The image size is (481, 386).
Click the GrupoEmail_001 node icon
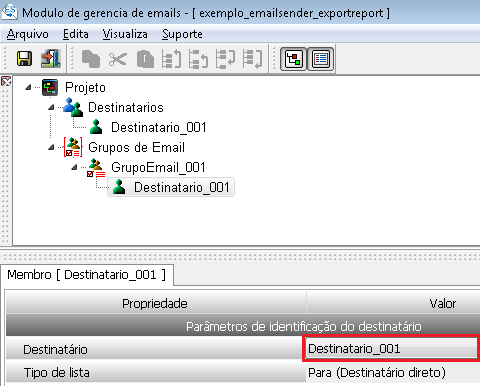tap(96, 168)
